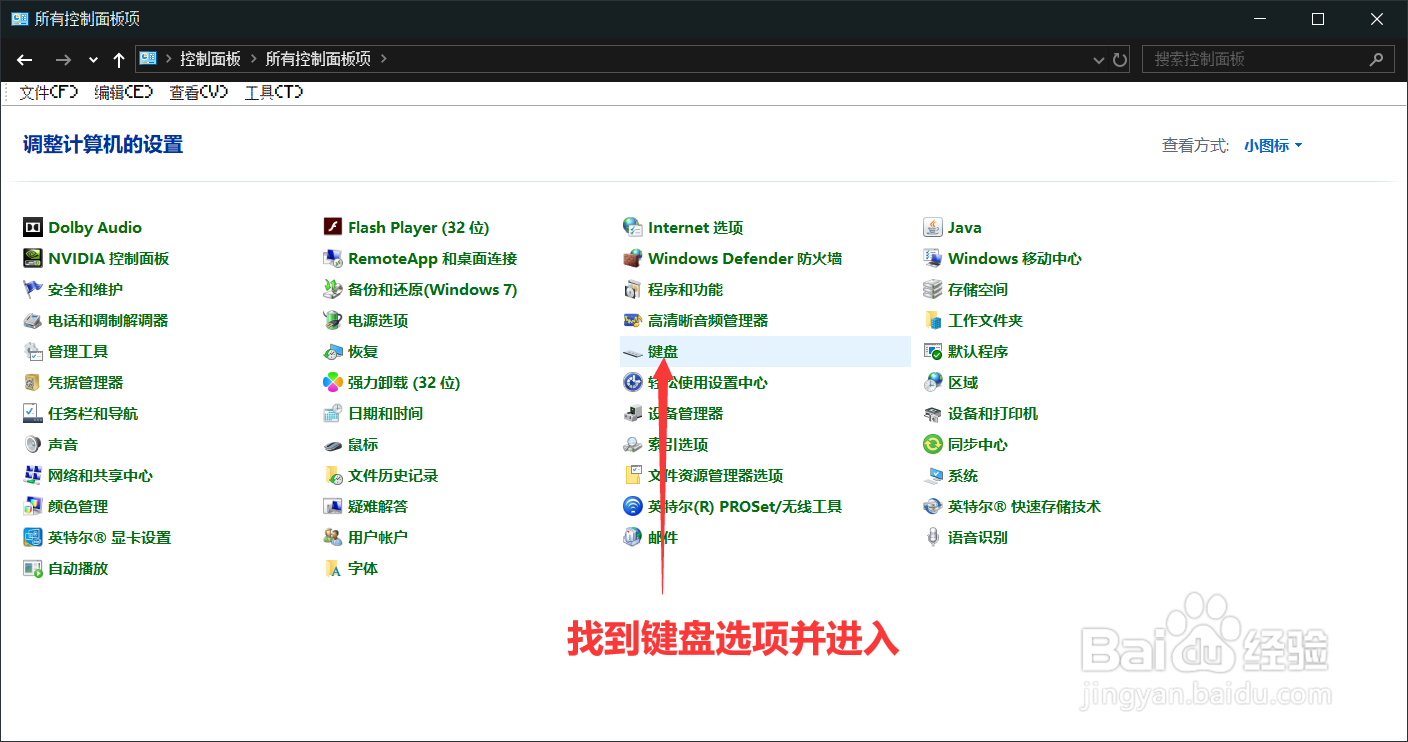Open 查看方式 小图标 dropdown

1273,145
